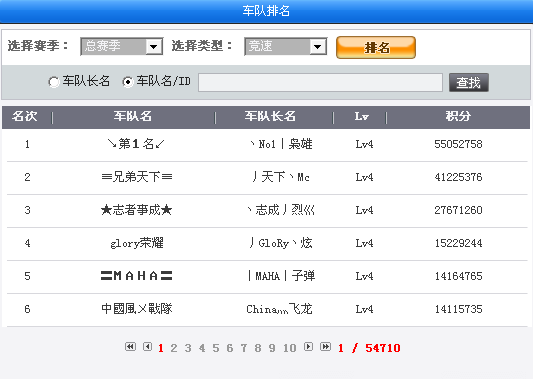Click score 55052758

coord(458,144)
